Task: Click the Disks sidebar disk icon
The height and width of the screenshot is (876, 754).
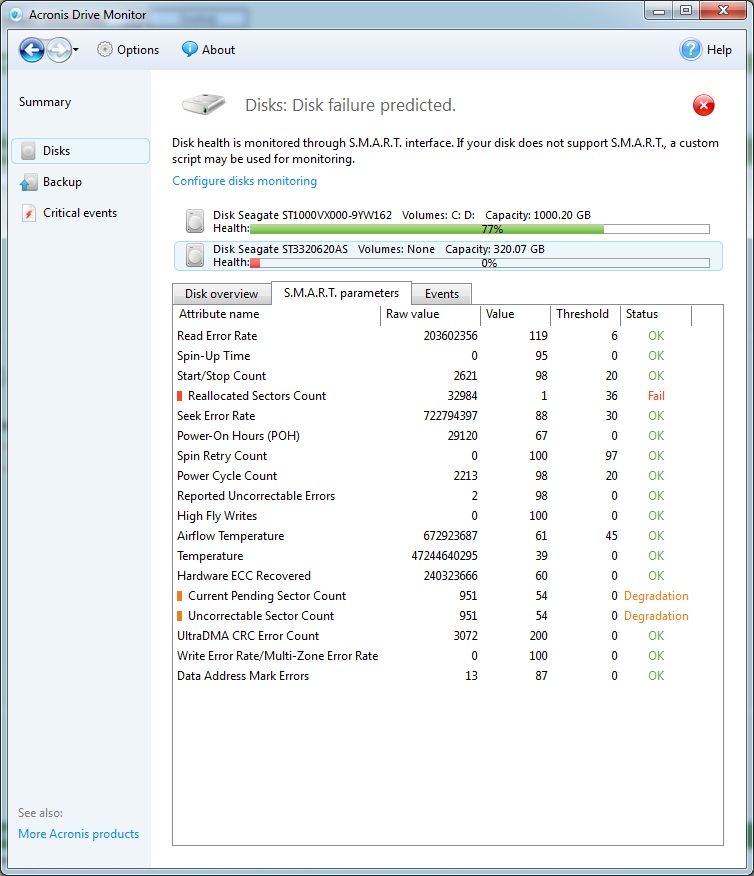Action: (x=28, y=151)
